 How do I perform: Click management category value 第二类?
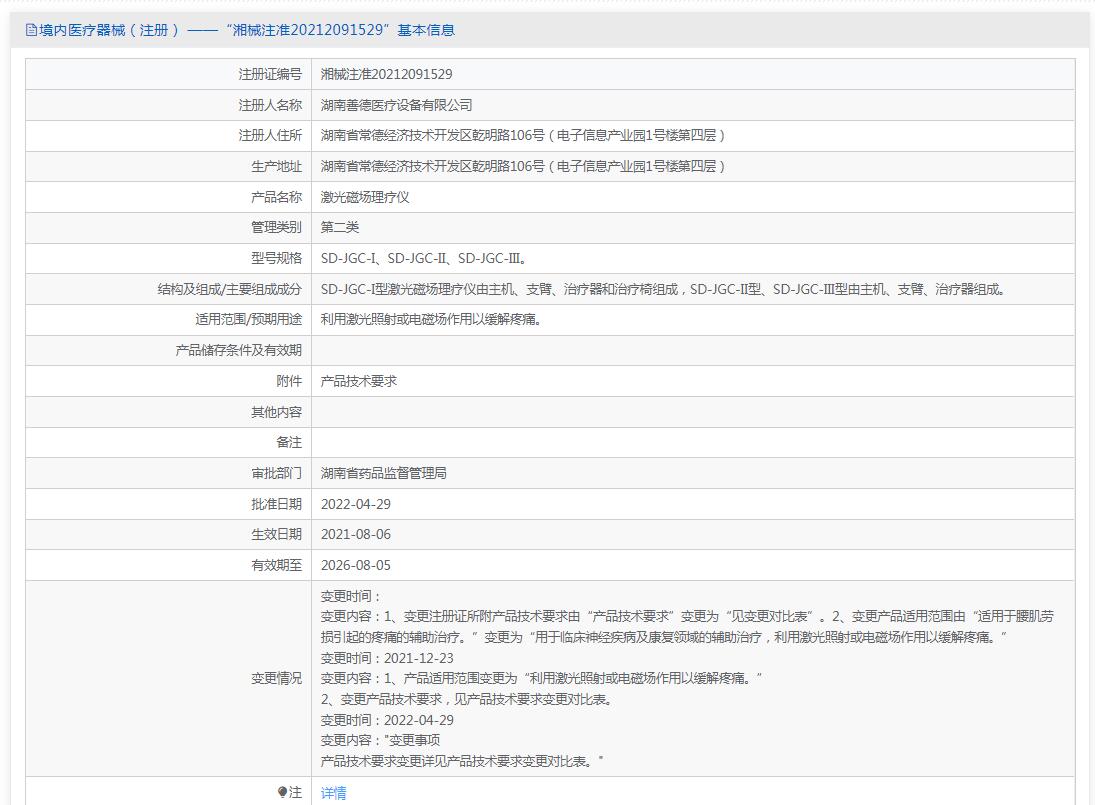coord(339,227)
